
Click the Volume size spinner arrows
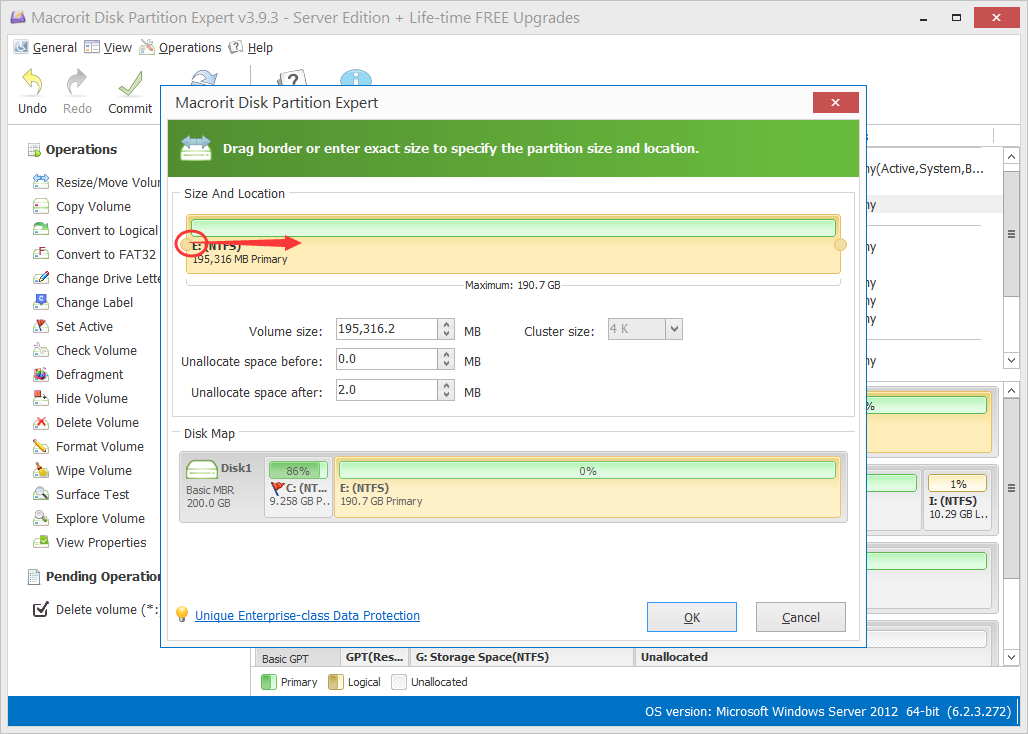(446, 329)
